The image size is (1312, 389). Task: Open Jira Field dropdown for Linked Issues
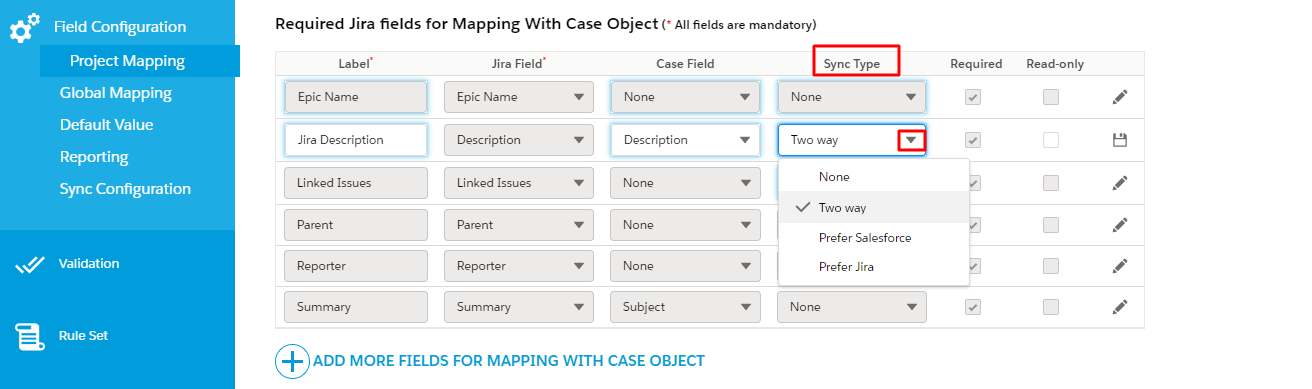pos(518,183)
